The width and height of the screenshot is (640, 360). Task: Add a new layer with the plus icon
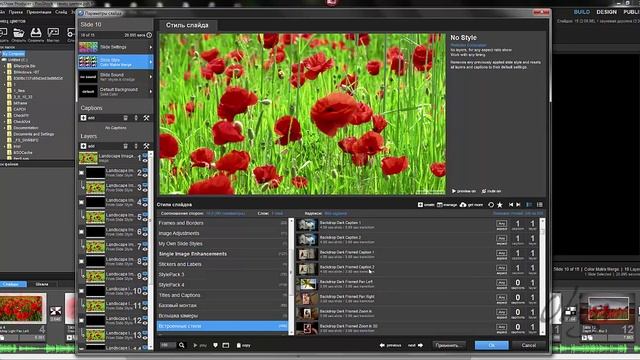[x=83, y=146]
